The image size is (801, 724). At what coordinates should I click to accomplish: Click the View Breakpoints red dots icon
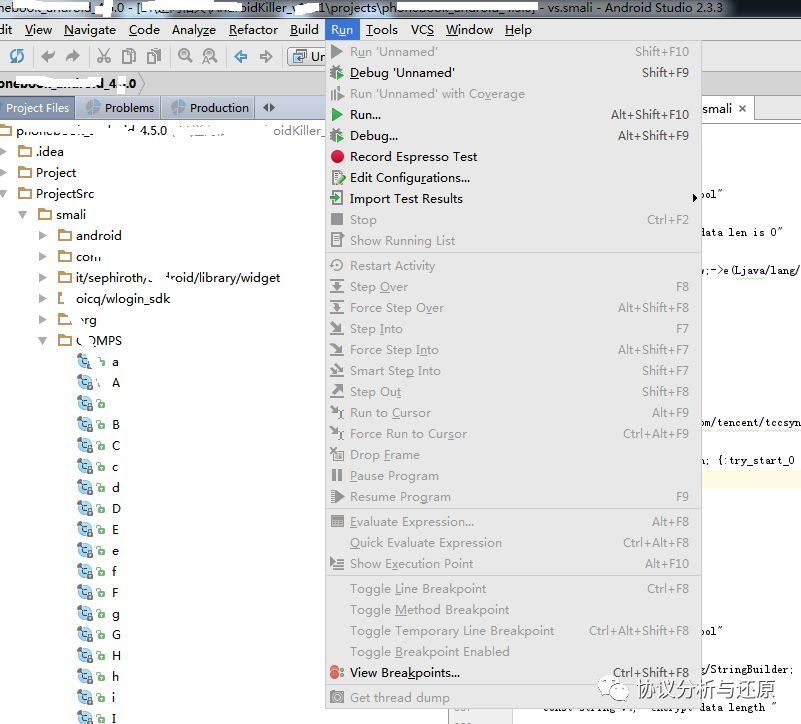337,672
